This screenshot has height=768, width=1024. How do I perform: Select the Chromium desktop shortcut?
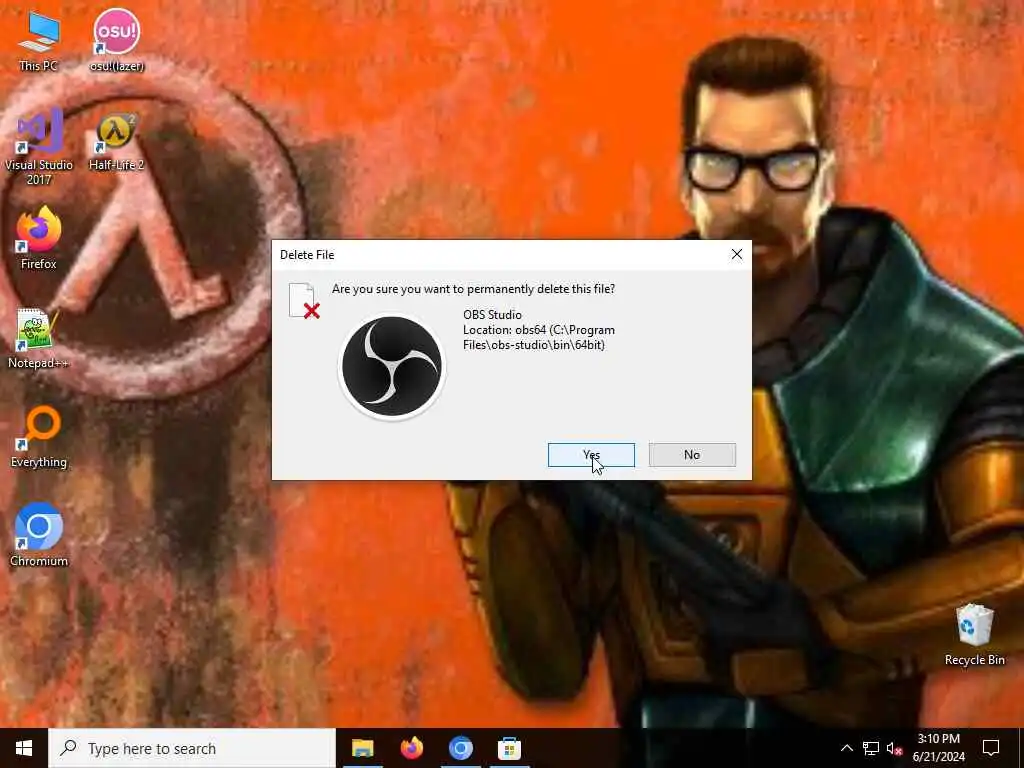(x=39, y=535)
